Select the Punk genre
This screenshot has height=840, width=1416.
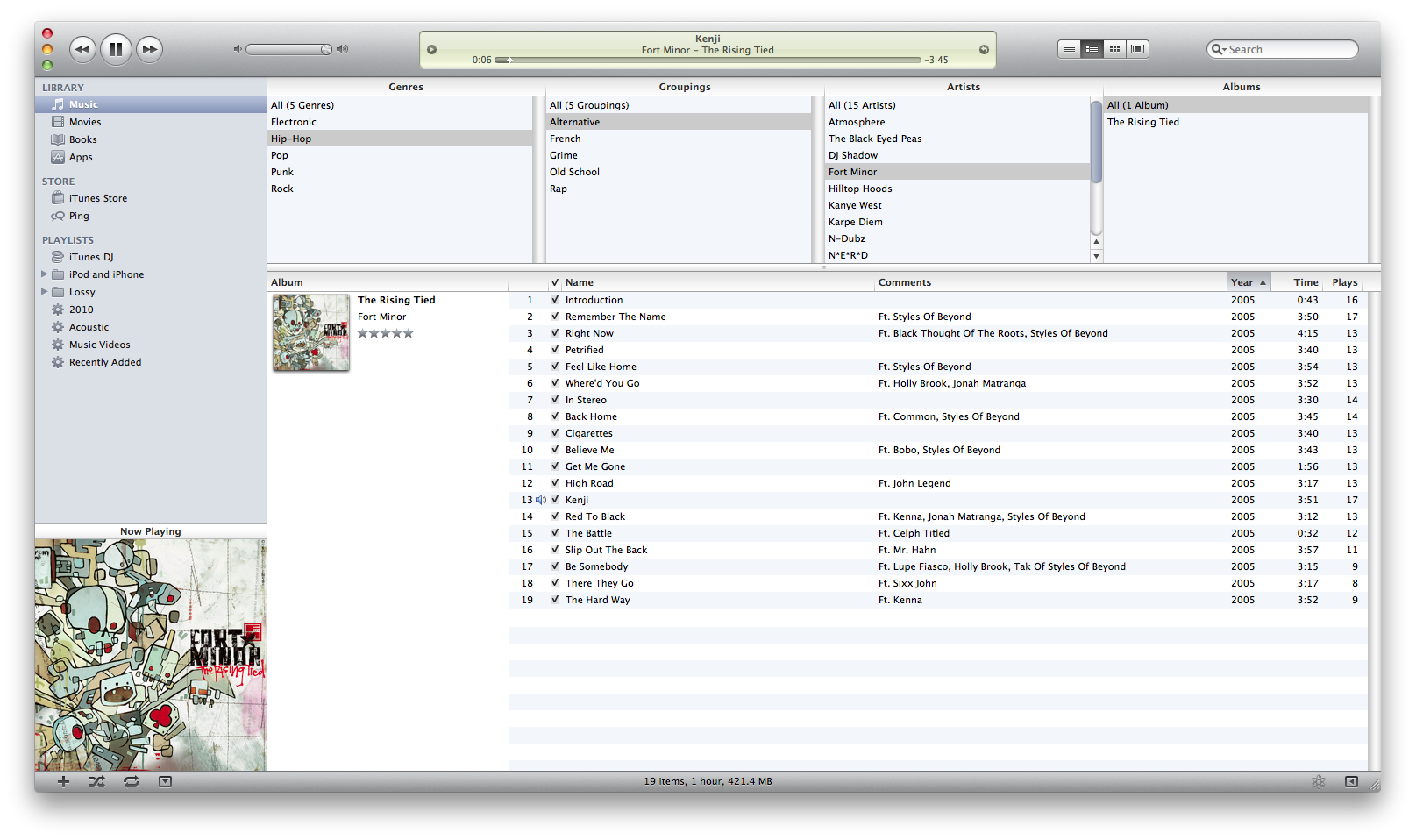(x=400, y=172)
